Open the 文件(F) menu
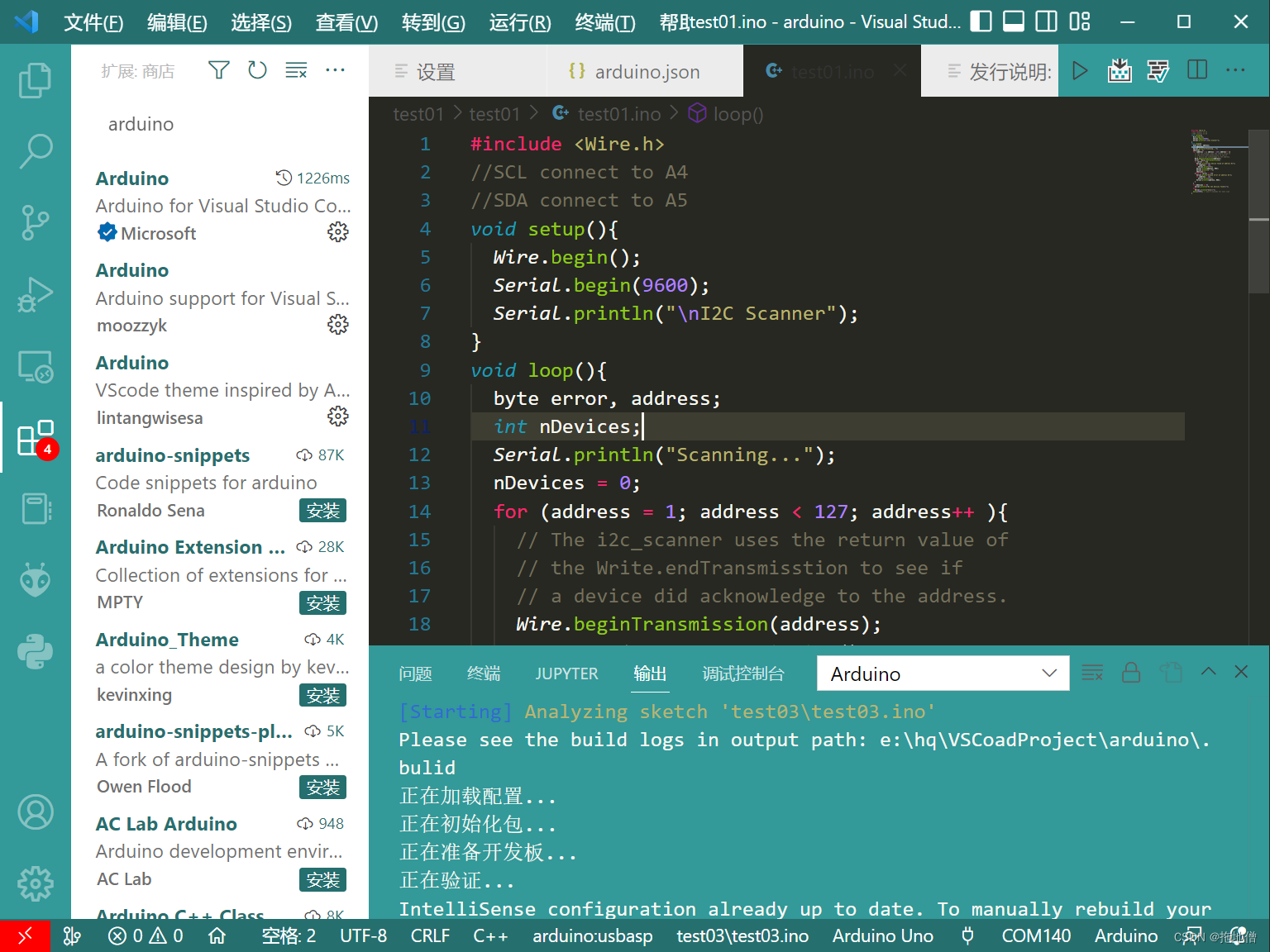Screen dimensions: 1270x952 [93, 22]
